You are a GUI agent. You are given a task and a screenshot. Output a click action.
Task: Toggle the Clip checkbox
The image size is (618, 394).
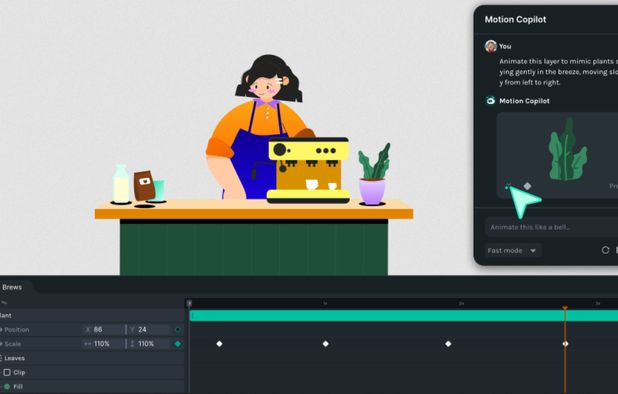pos(7,372)
